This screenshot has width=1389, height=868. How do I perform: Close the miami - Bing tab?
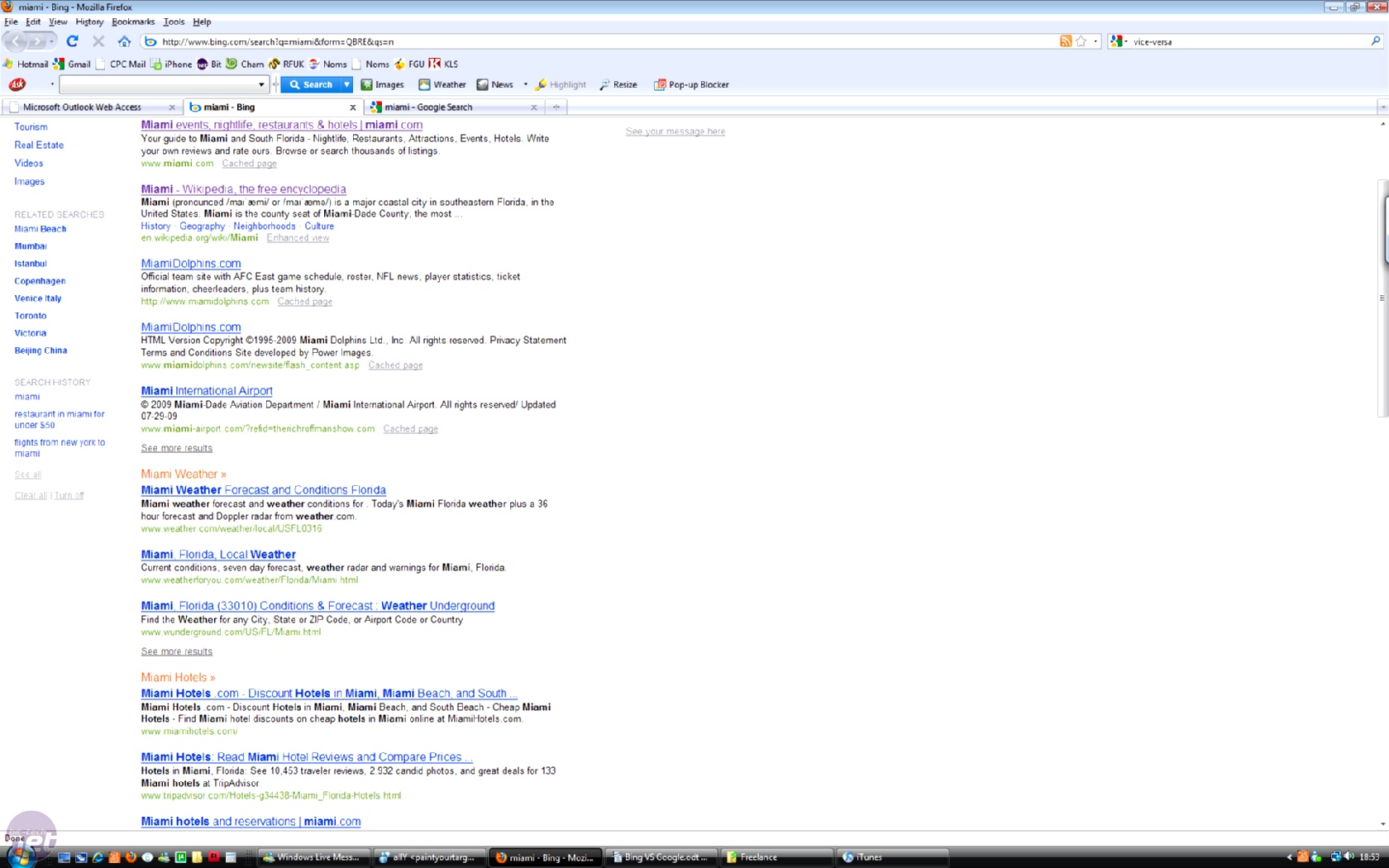pyautogui.click(x=353, y=107)
